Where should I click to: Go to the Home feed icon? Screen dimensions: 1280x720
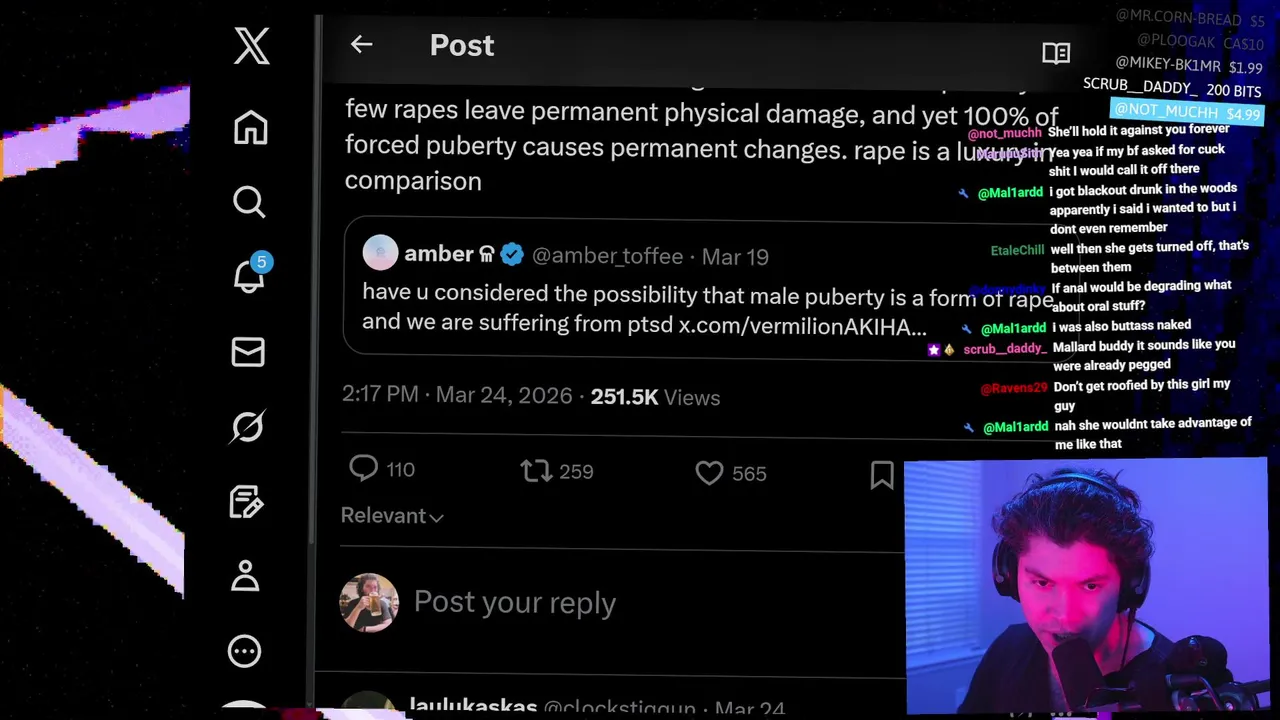pos(251,128)
